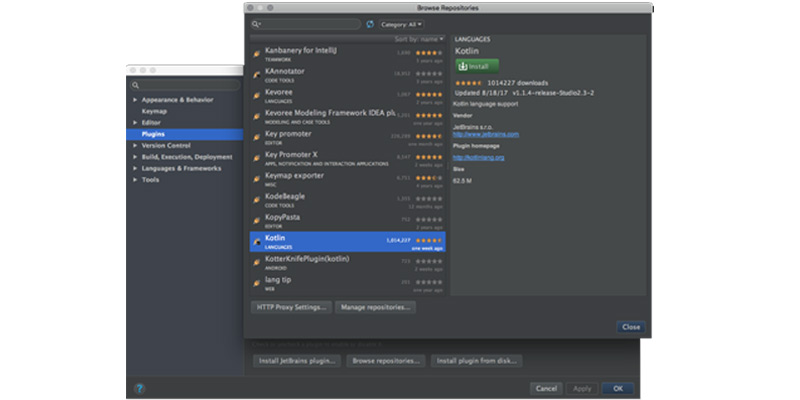The height and width of the screenshot is (400, 800).
Task: Focus the Browse Repositories search field
Action: click(306, 24)
